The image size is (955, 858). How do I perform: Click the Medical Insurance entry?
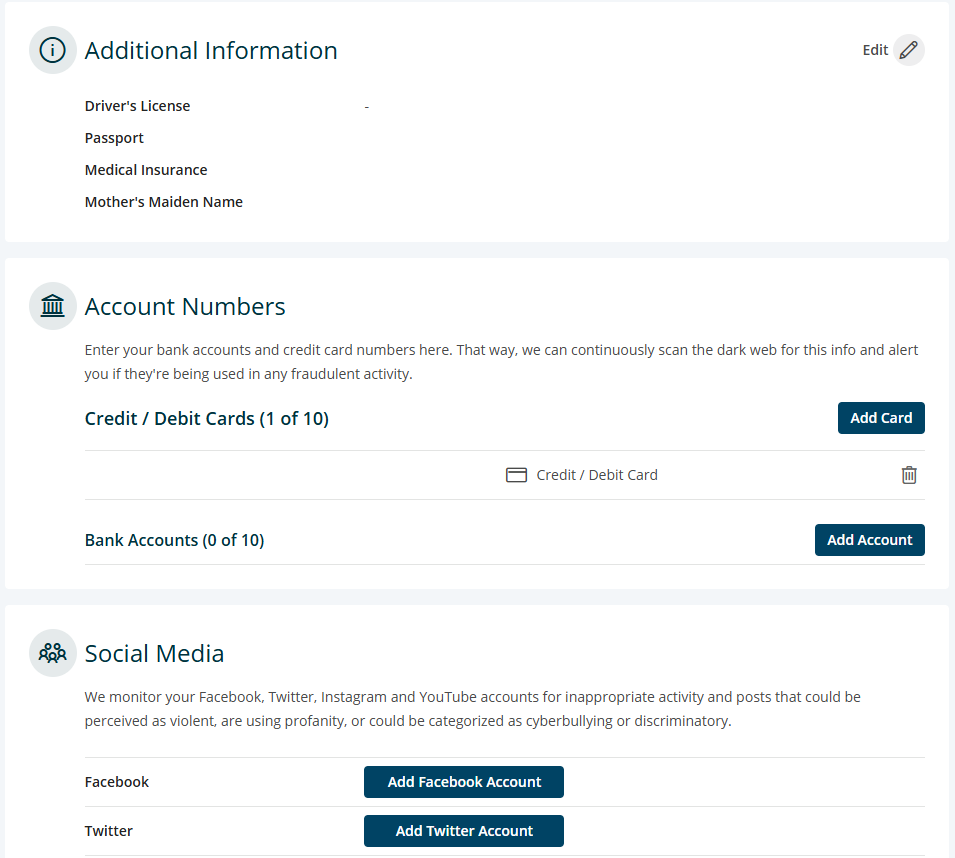point(146,169)
